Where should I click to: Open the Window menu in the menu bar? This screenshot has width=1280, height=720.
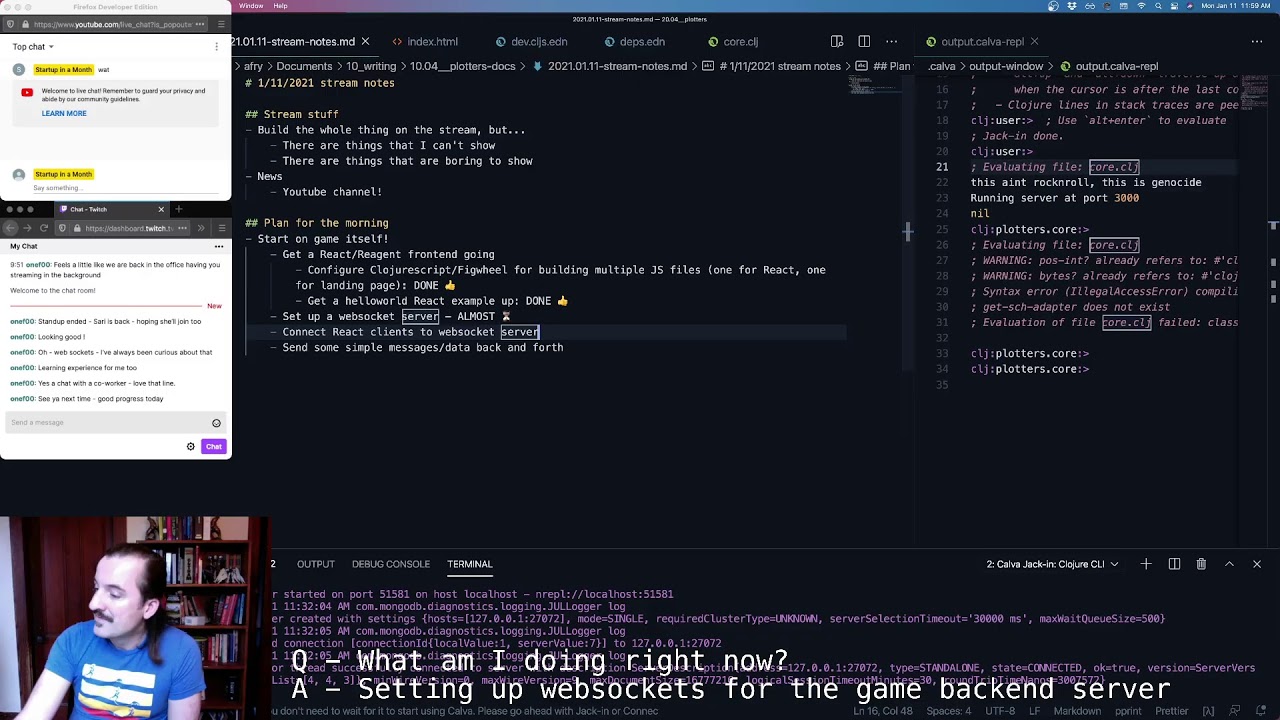coord(251,6)
